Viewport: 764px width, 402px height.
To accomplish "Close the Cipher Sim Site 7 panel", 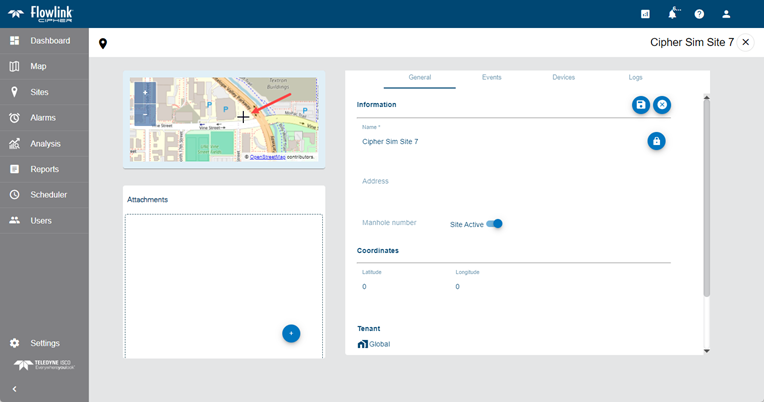I will (746, 43).
